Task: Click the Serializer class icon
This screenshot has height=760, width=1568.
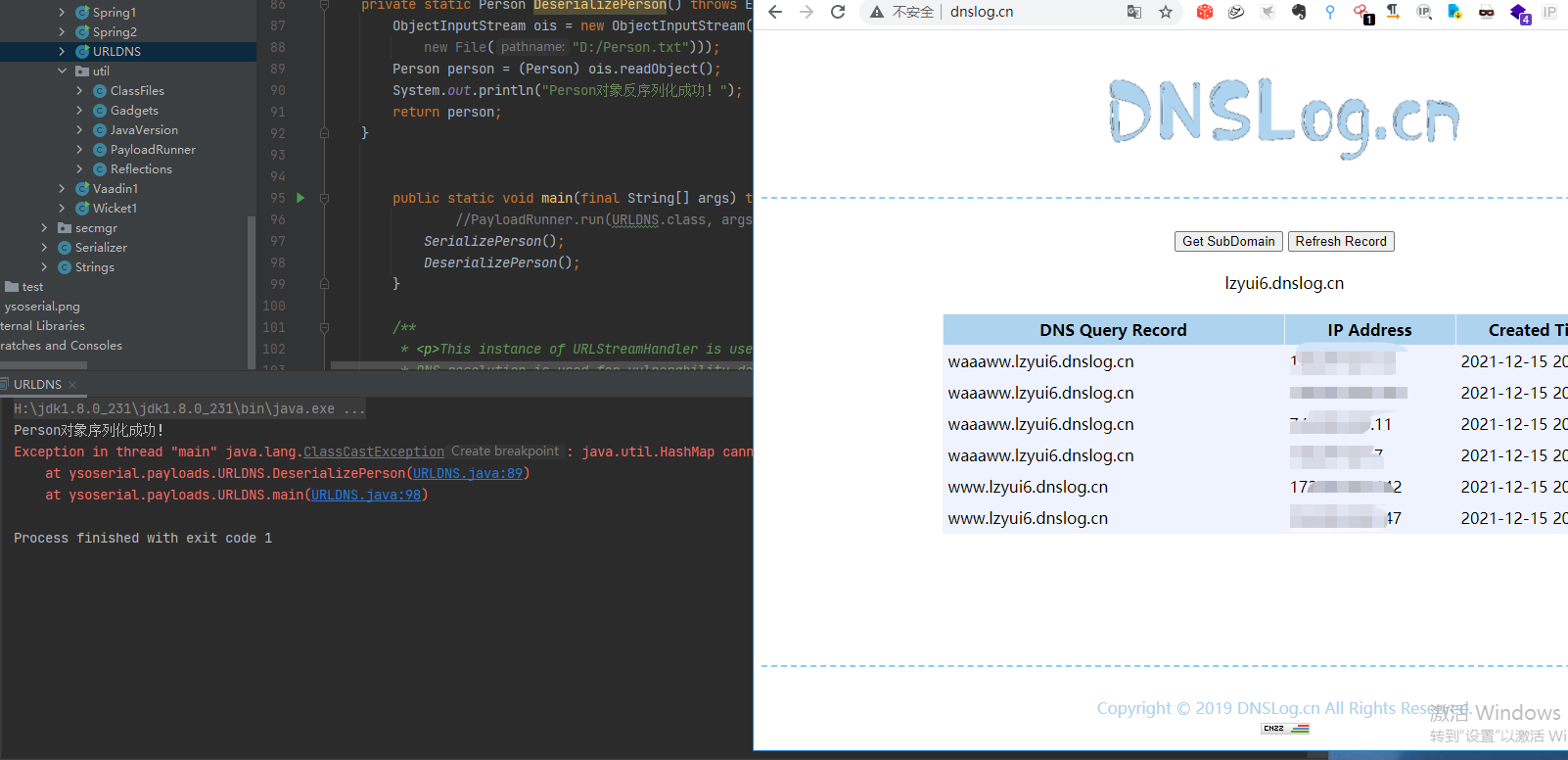Action: (65, 248)
